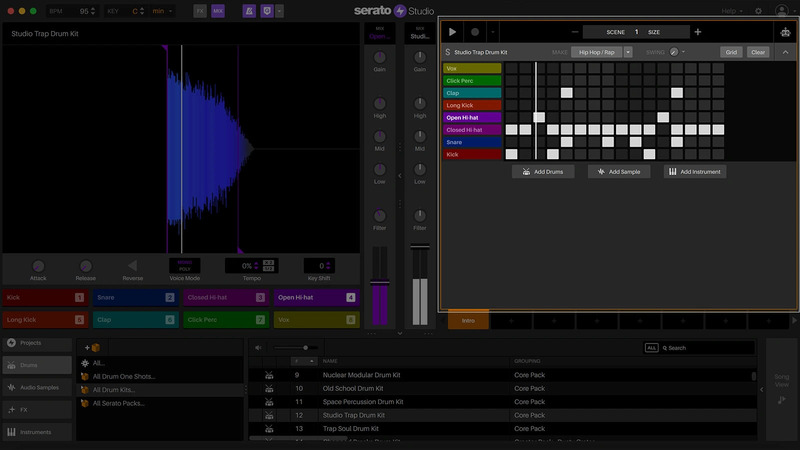Toggle the FX button in top bar

[200, 11]
